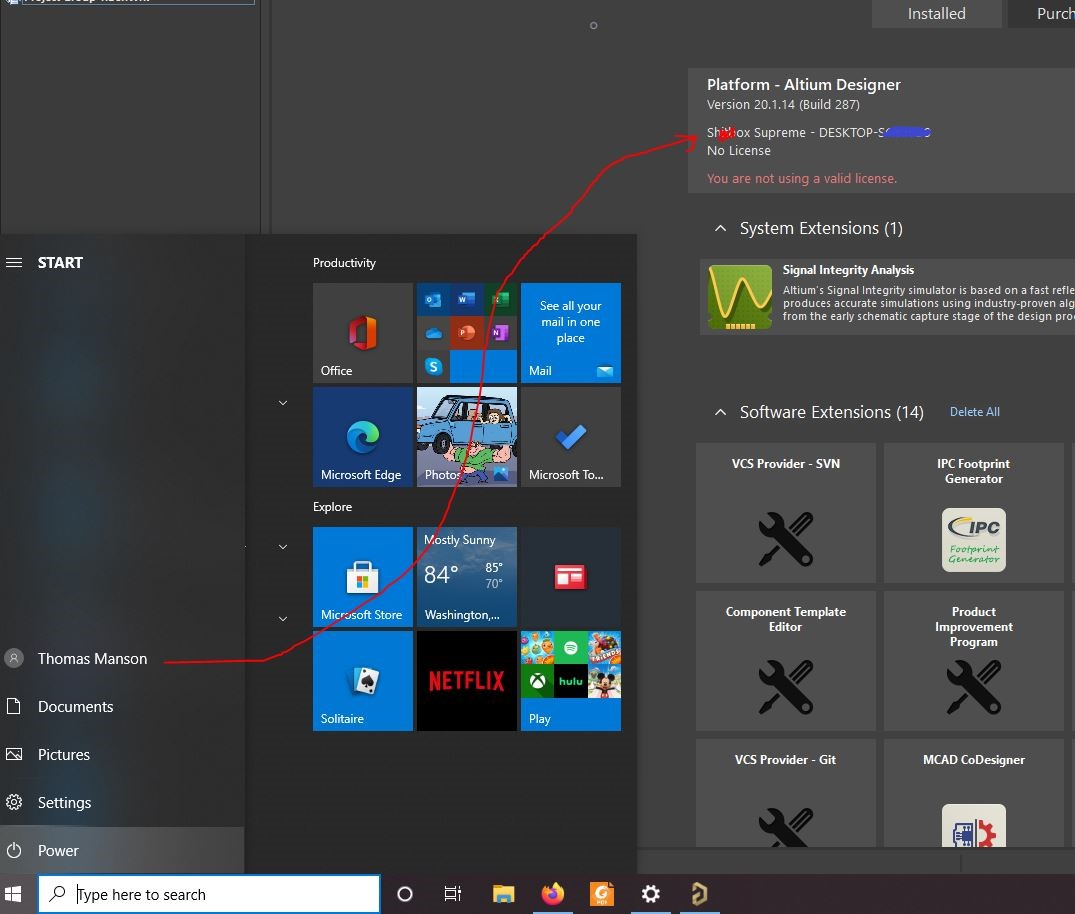Open Cortana from the taskbar

(404, 894)
